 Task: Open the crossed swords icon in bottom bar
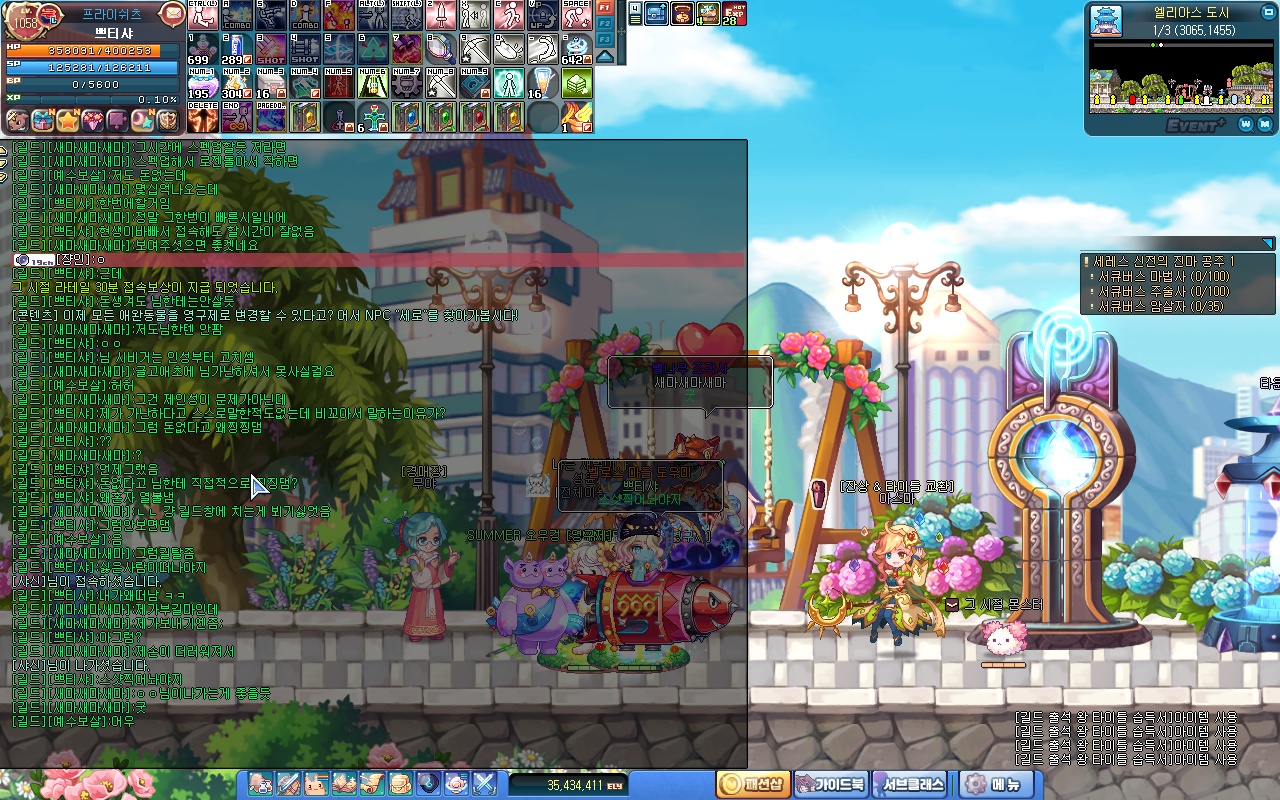click(x=485, y=784)
